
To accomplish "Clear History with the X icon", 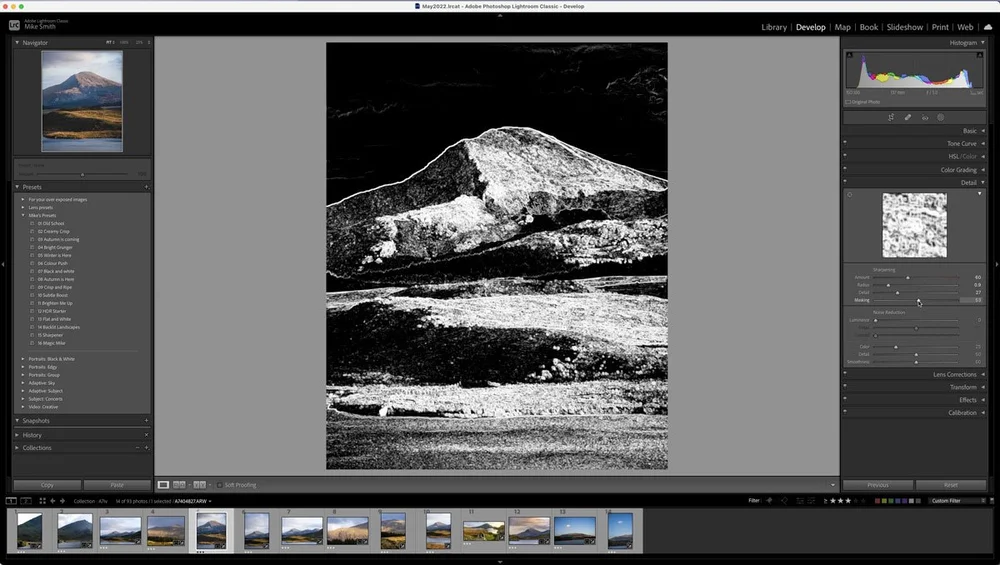I will click(146, 435).
